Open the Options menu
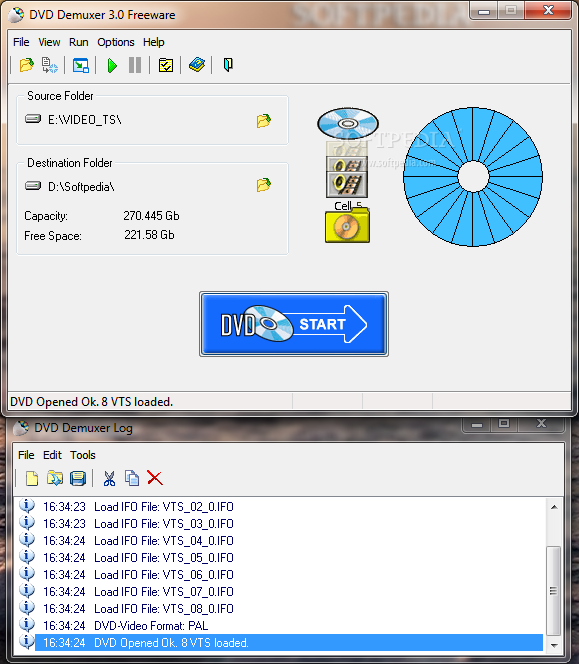The height and width of the screenshot is (664, 579). (116, 42)
